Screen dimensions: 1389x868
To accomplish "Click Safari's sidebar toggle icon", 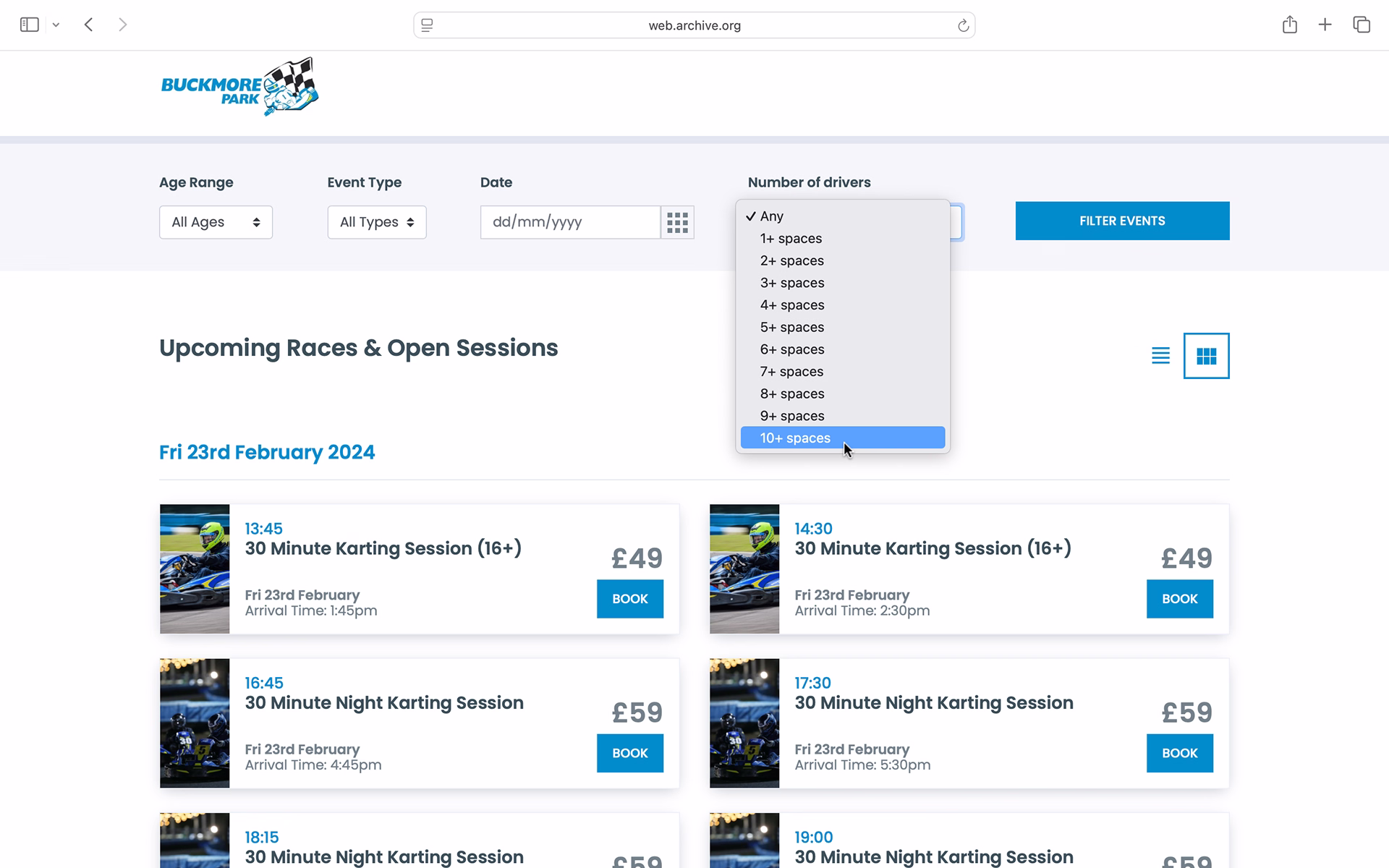I will [x=29, y=25].
